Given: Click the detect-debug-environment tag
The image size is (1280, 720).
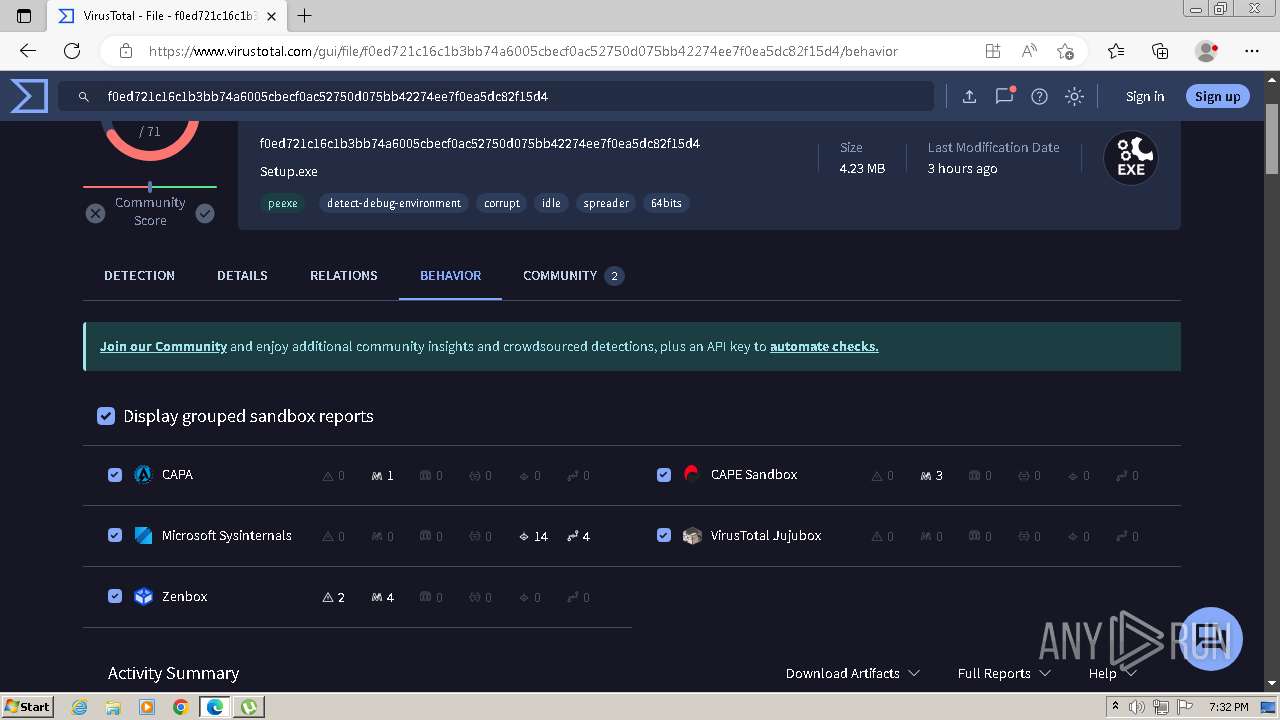Looking at the screenshot, I should 394,203.
